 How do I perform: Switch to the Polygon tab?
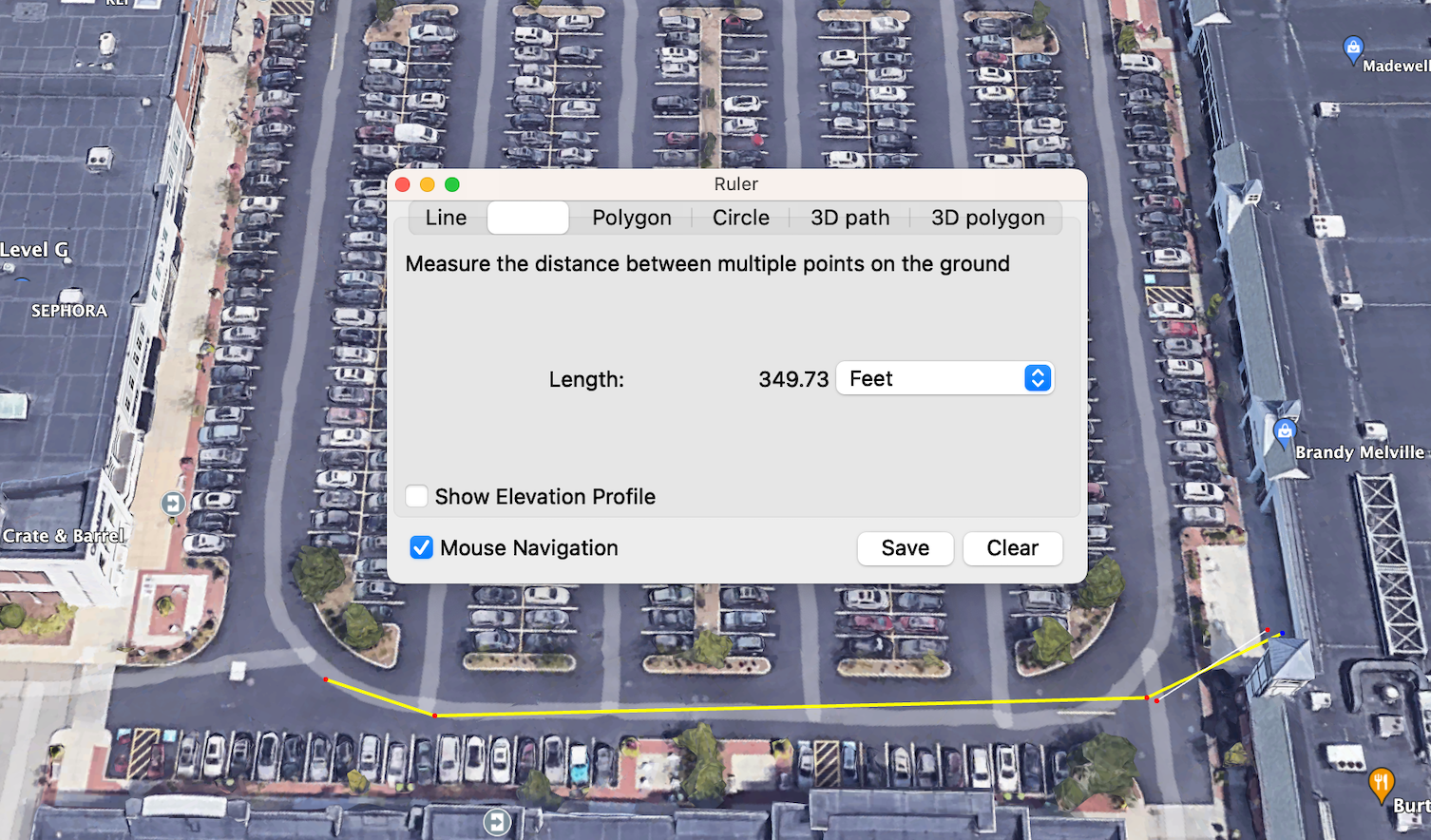click(631, 218)
